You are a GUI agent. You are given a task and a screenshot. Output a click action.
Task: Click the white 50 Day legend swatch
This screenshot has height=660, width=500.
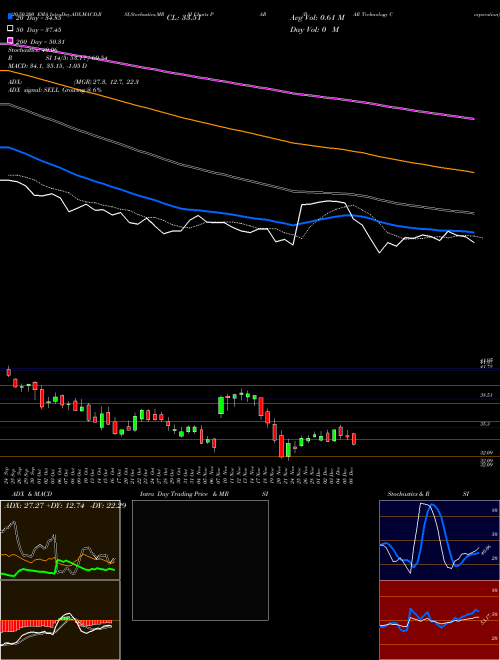[10, 29]
